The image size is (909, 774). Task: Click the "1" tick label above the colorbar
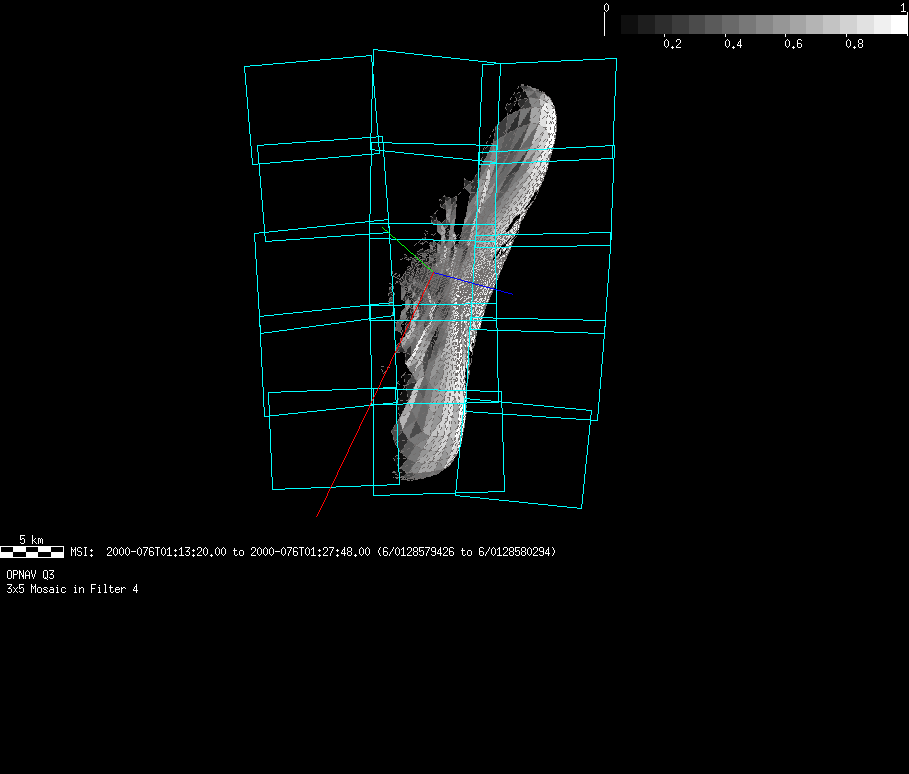point(904,8)
